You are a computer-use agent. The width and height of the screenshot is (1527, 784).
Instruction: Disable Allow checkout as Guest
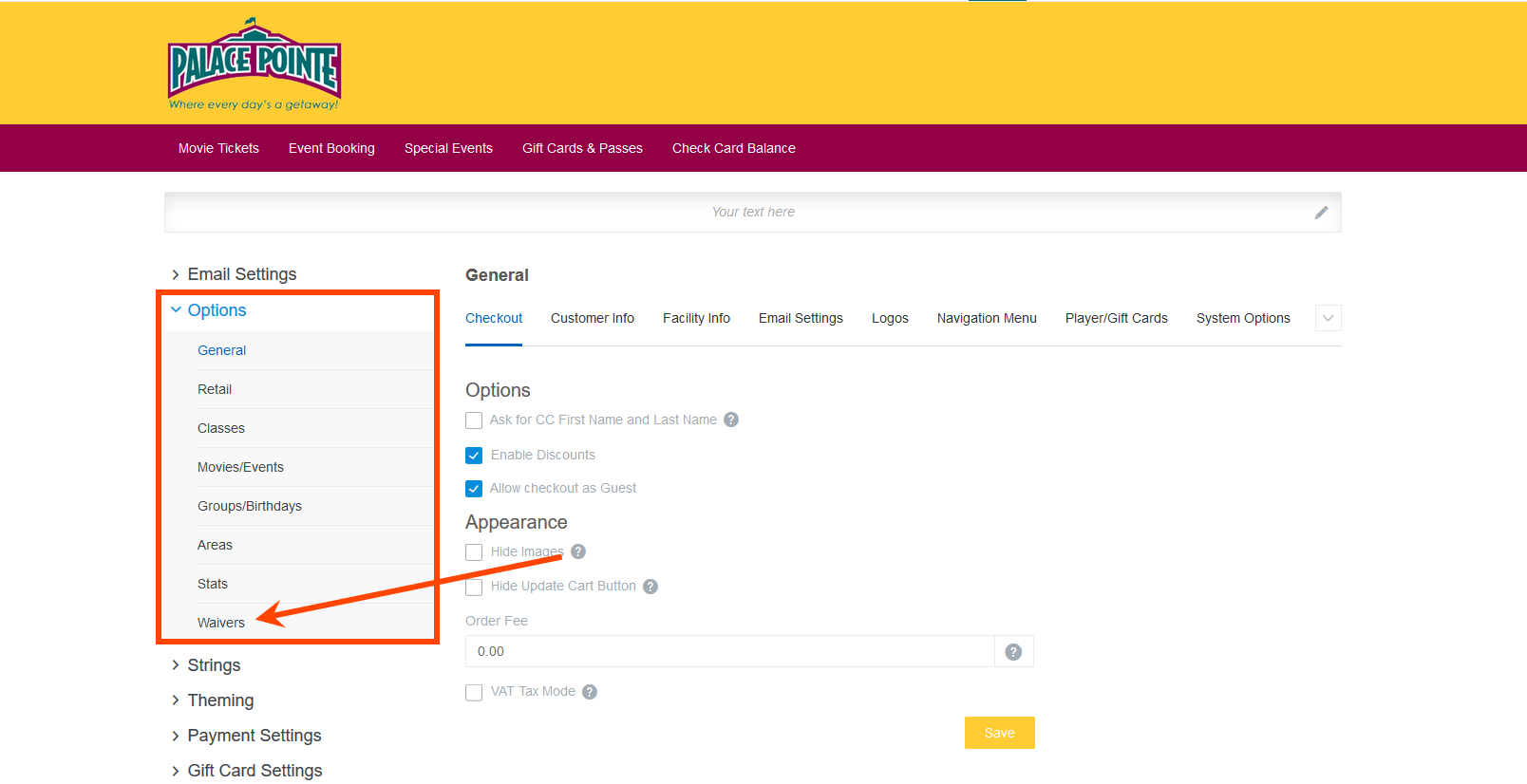474,489
